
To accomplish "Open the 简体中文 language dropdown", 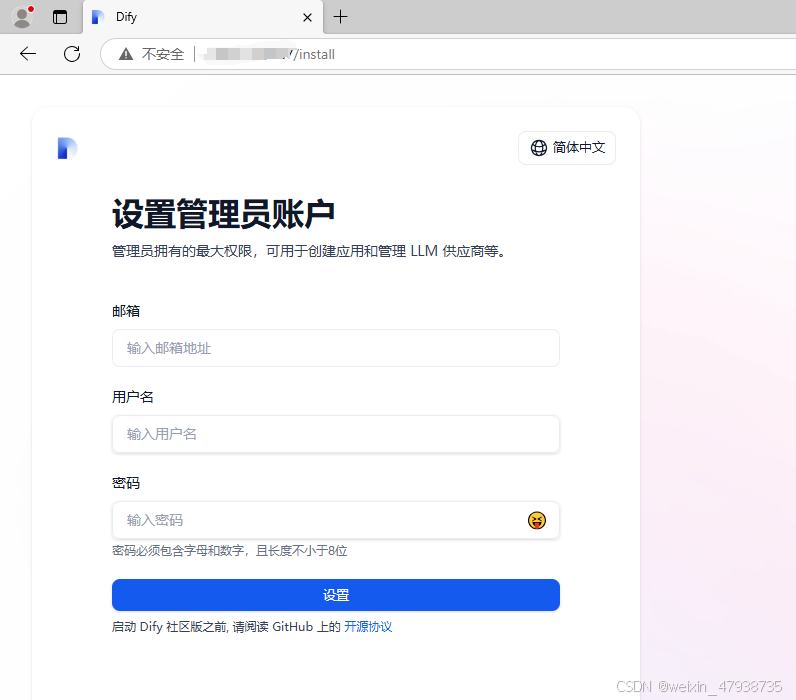I will (x=567, y=148).
